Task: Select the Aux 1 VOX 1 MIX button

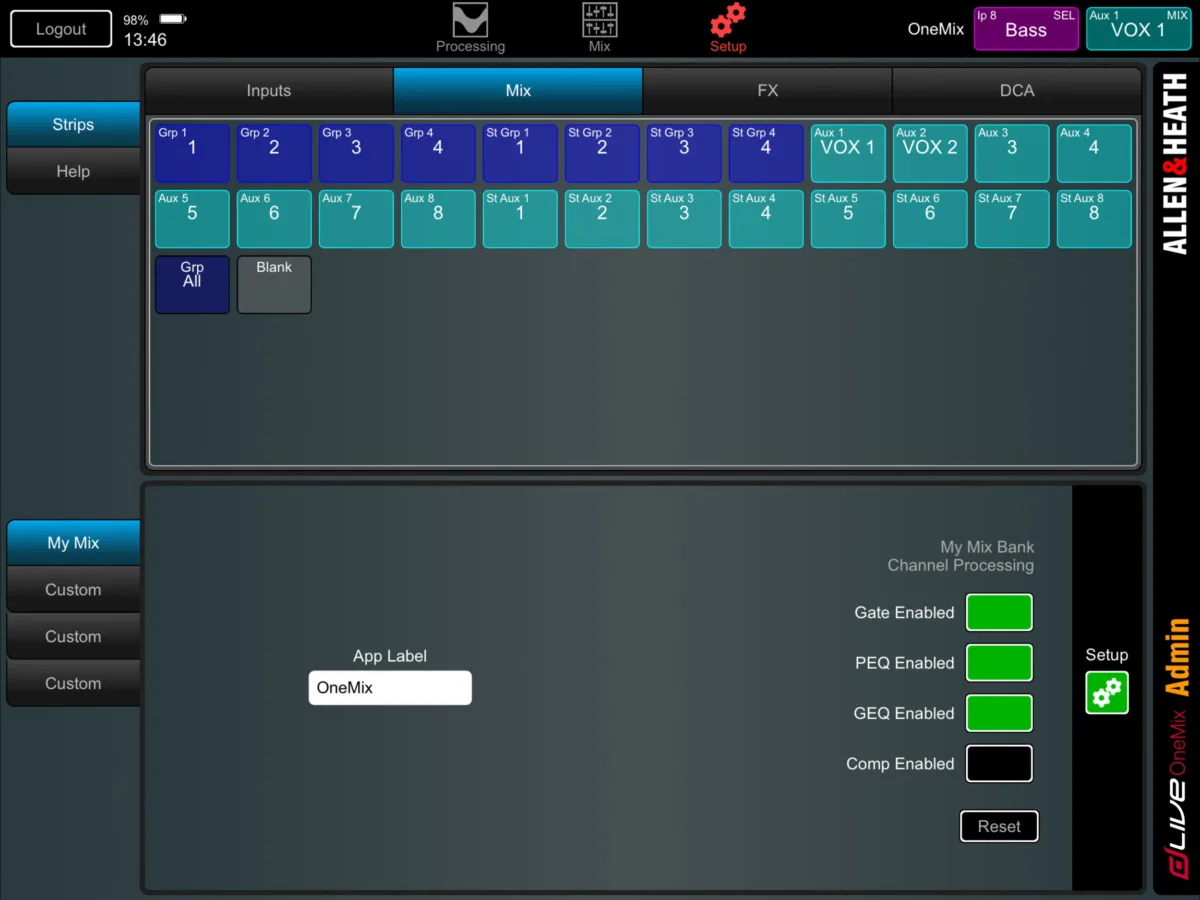Action: pyautogui.click(x=1138, y=28)
